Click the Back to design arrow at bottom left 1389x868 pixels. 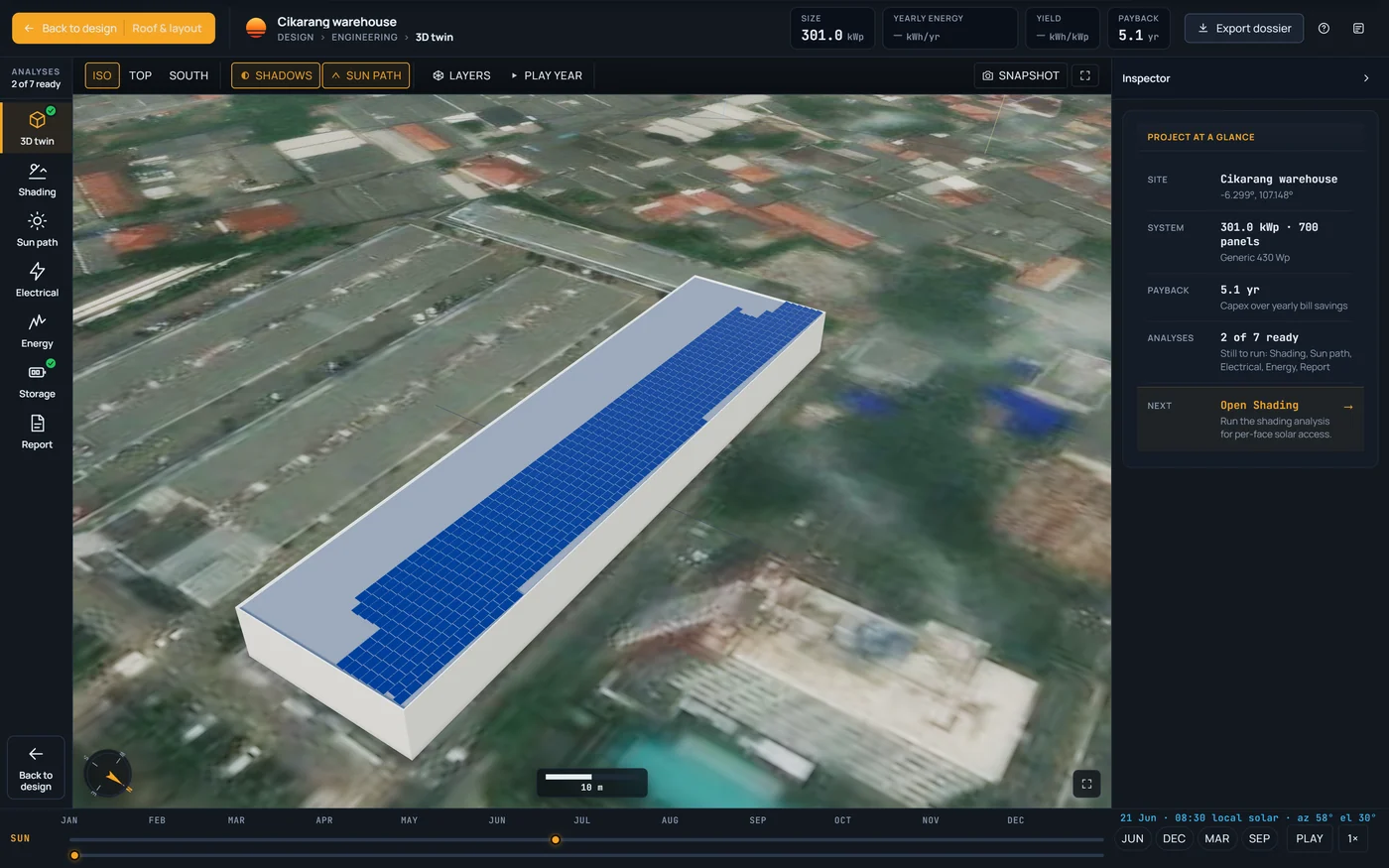36,767
